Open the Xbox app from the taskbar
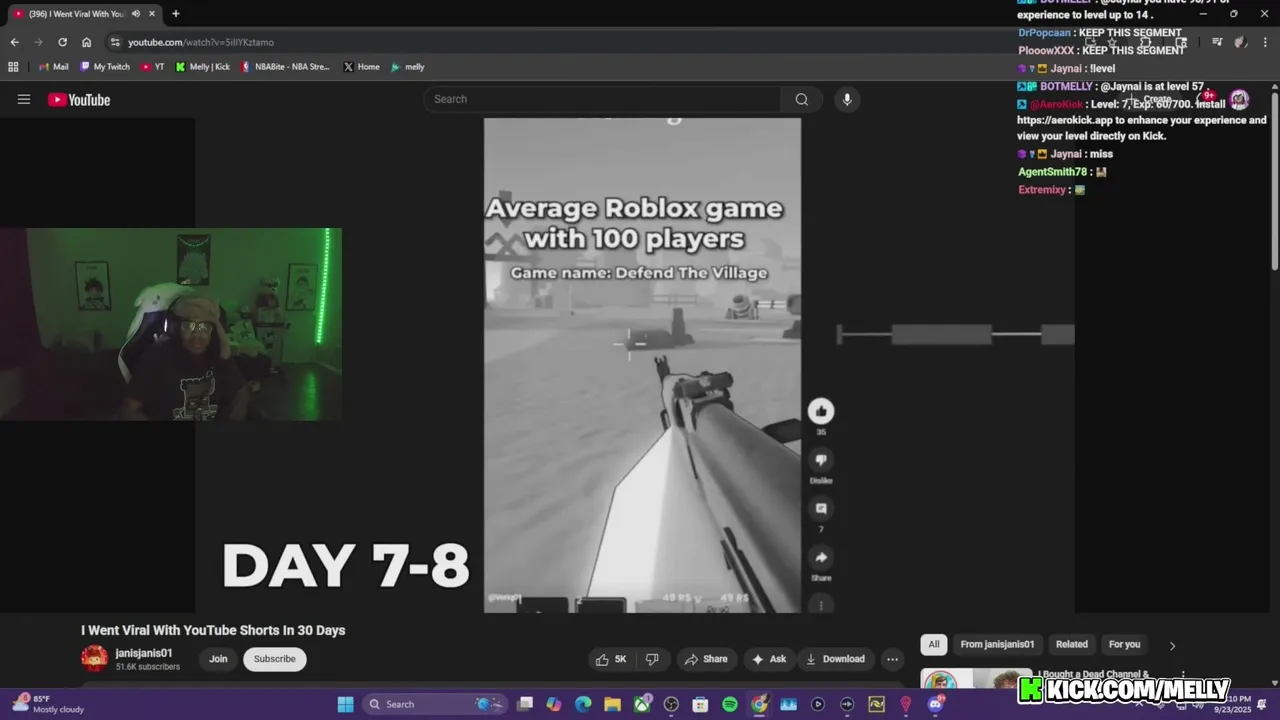Screen dimensions: 1280x720 coord(642,704)
